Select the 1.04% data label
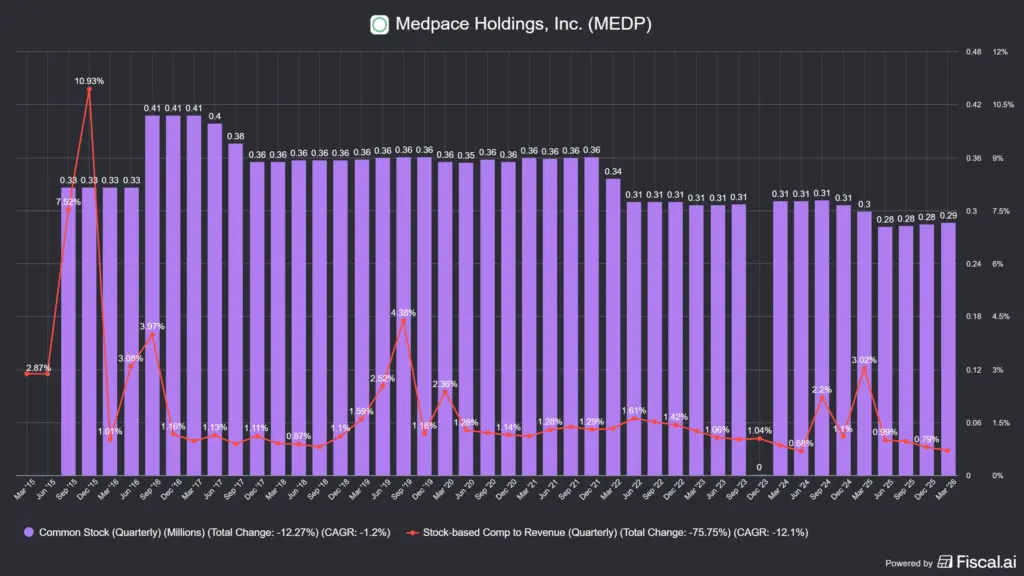Image resolution: width=1024 pixels, height=576 pixels. pyautogui.click(x=759, y=430)
